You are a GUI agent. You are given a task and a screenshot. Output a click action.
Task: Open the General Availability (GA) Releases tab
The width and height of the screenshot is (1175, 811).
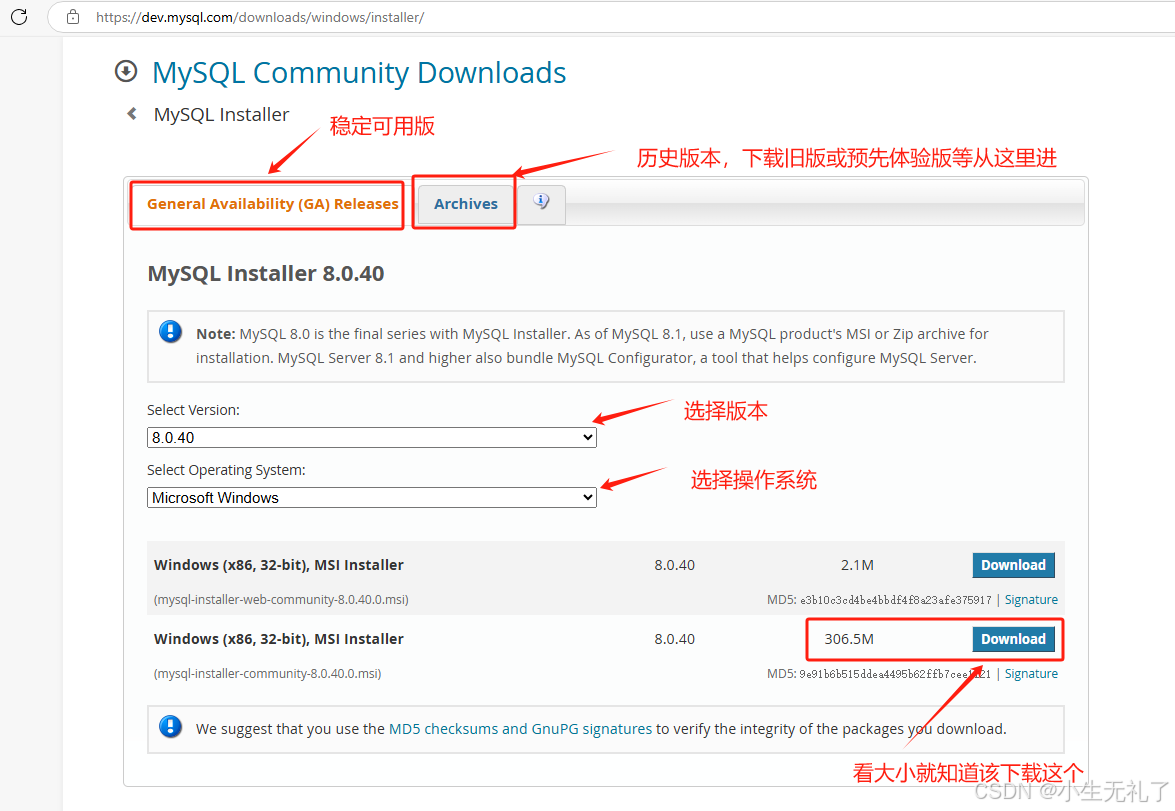click(272, 204)
